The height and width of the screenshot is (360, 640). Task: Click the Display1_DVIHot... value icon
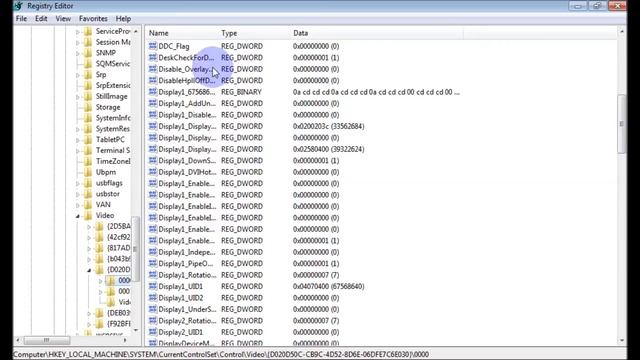coord(153,172)
